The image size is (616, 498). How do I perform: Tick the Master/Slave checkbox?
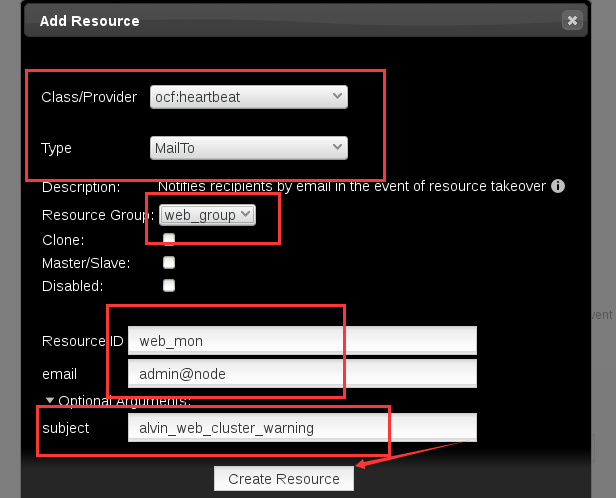tap(169, 262)
